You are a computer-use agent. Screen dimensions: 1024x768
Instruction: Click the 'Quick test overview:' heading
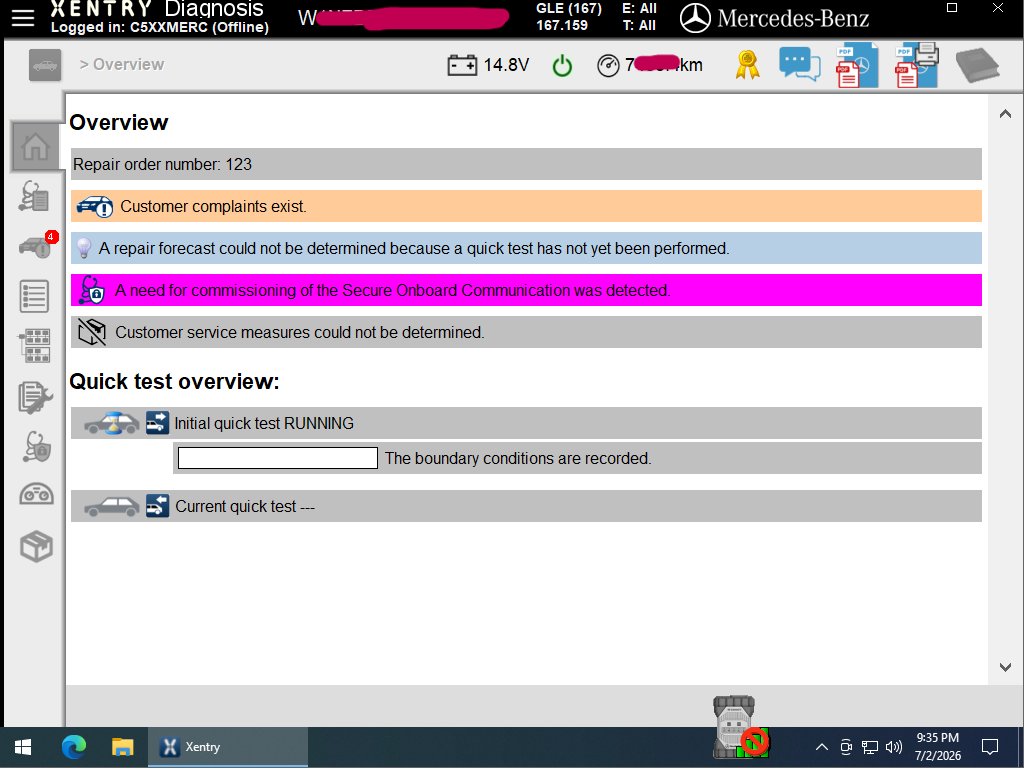[174, 381]
